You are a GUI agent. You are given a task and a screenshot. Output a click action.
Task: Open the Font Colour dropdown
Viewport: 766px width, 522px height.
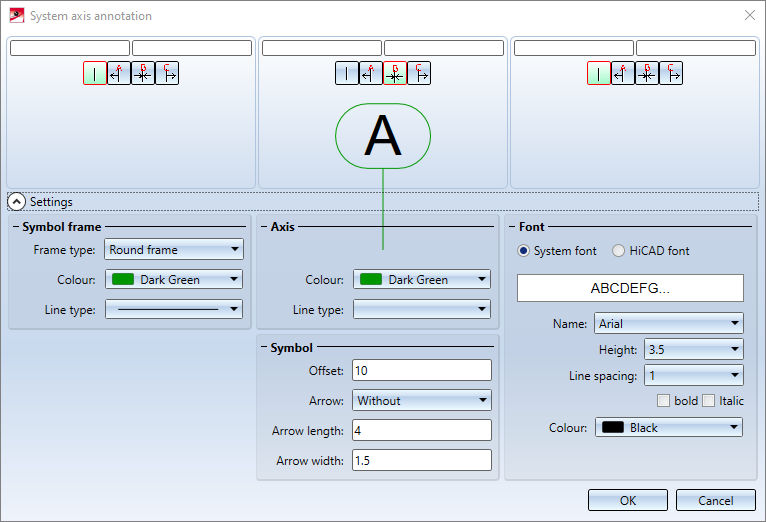(669, 427)
